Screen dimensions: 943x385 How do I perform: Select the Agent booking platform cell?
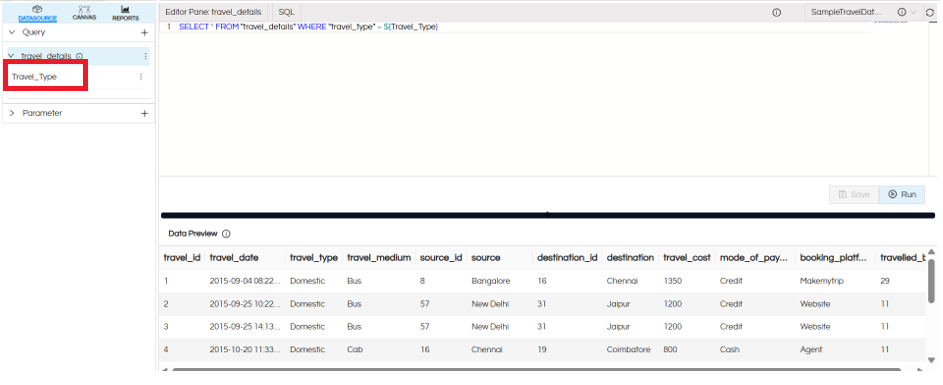click(x=811, y=350)
